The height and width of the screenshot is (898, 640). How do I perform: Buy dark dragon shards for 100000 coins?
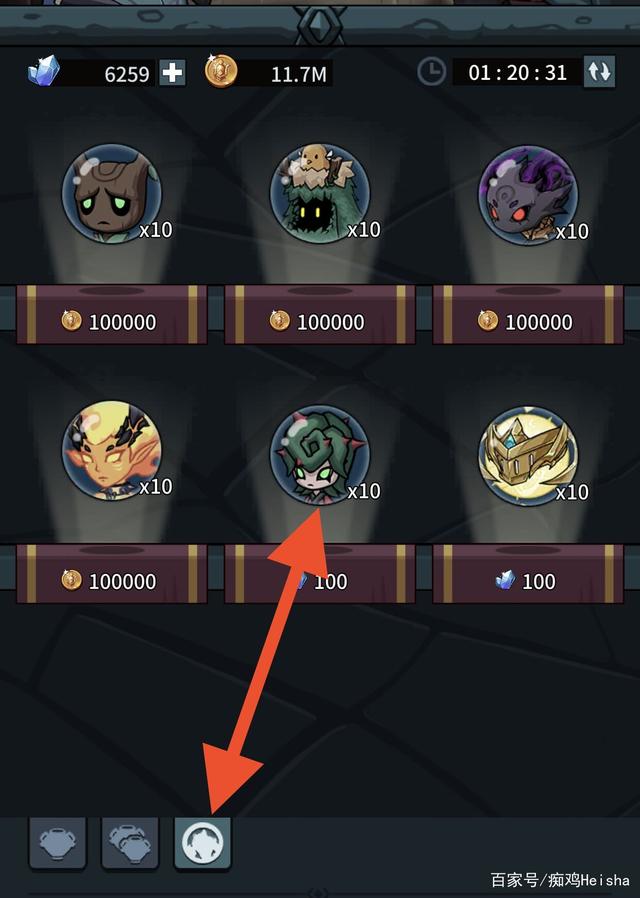click(528, 314)
